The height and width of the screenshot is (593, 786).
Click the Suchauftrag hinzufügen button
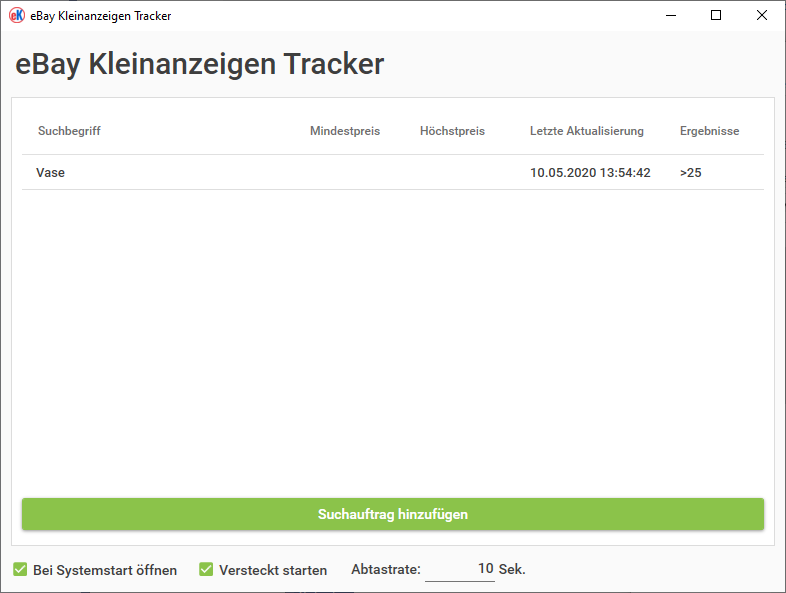pos(392,514)
